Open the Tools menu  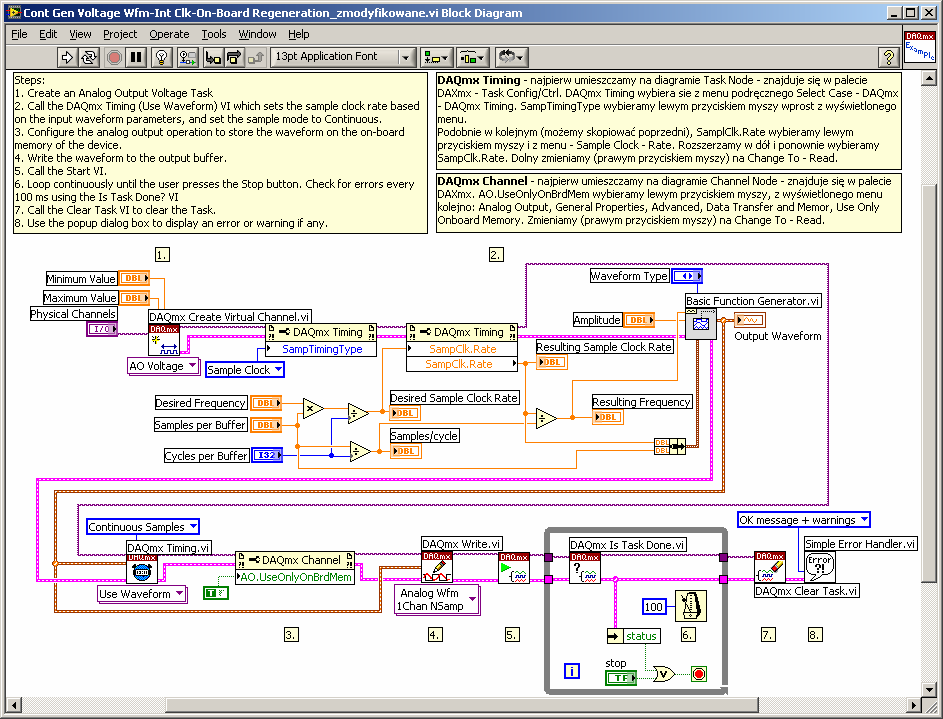(213, 34)
